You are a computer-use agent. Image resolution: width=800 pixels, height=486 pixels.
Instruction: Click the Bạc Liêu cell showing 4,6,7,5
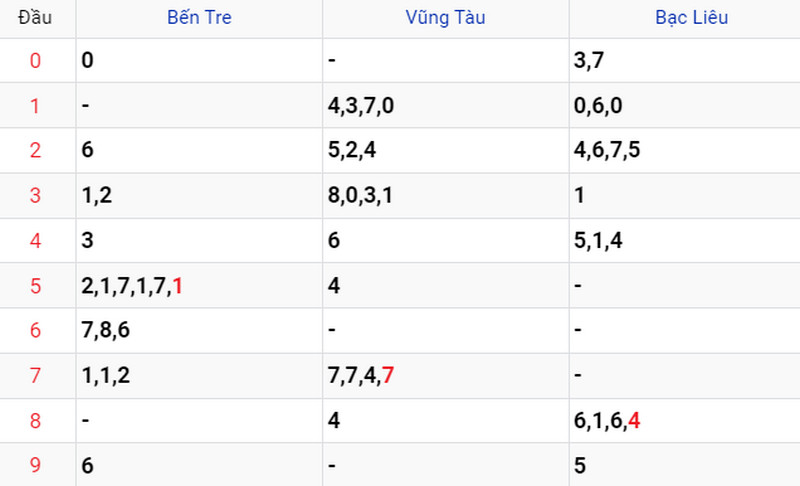pos(684,150)
